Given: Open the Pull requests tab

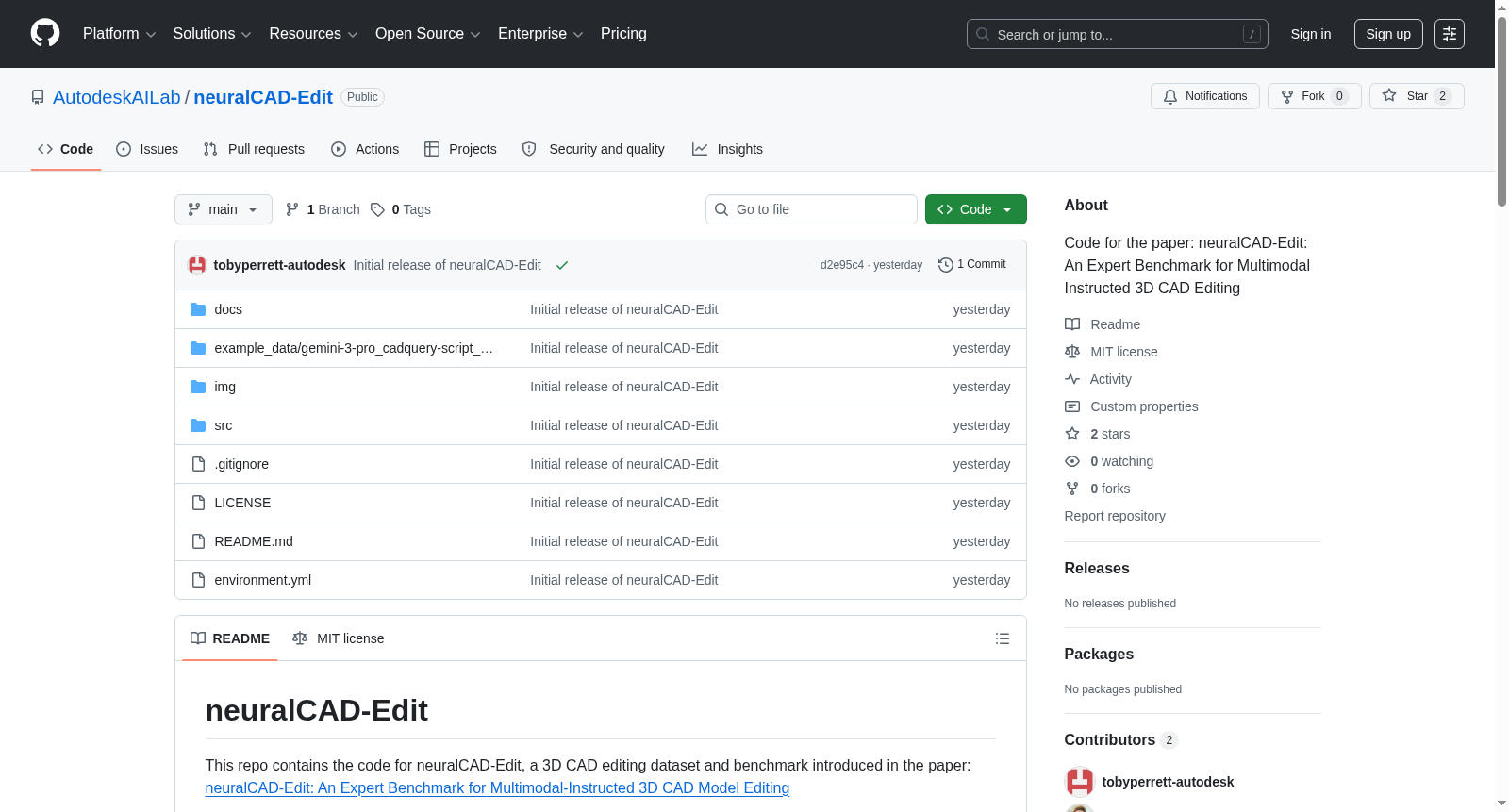Looking at the screenshot, I should point(254,149).
